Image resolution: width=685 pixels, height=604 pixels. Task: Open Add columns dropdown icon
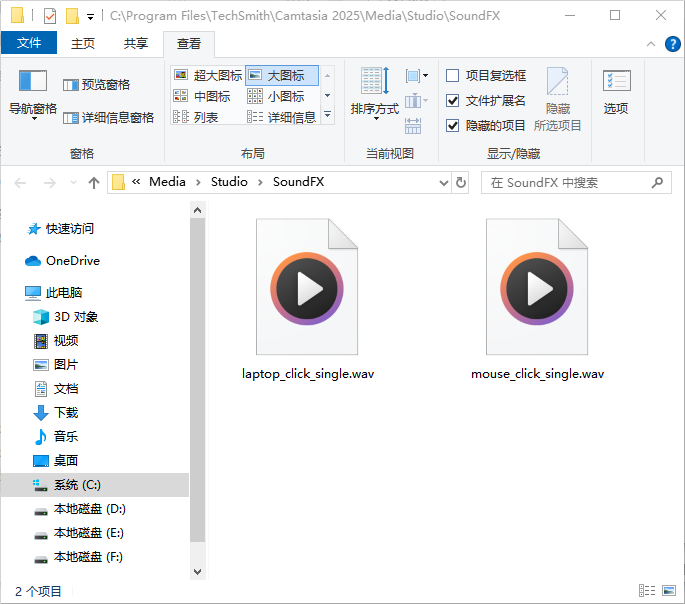[415, 101]
